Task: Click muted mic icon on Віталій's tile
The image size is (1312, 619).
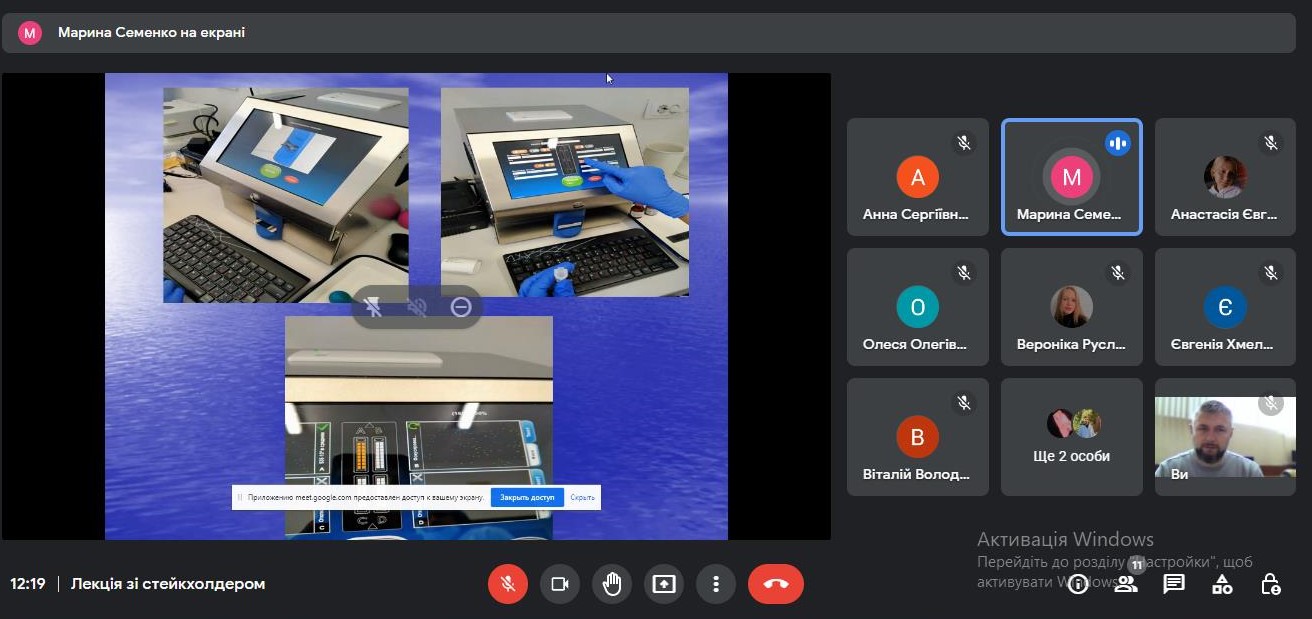Action: click(x=964, y=402)
